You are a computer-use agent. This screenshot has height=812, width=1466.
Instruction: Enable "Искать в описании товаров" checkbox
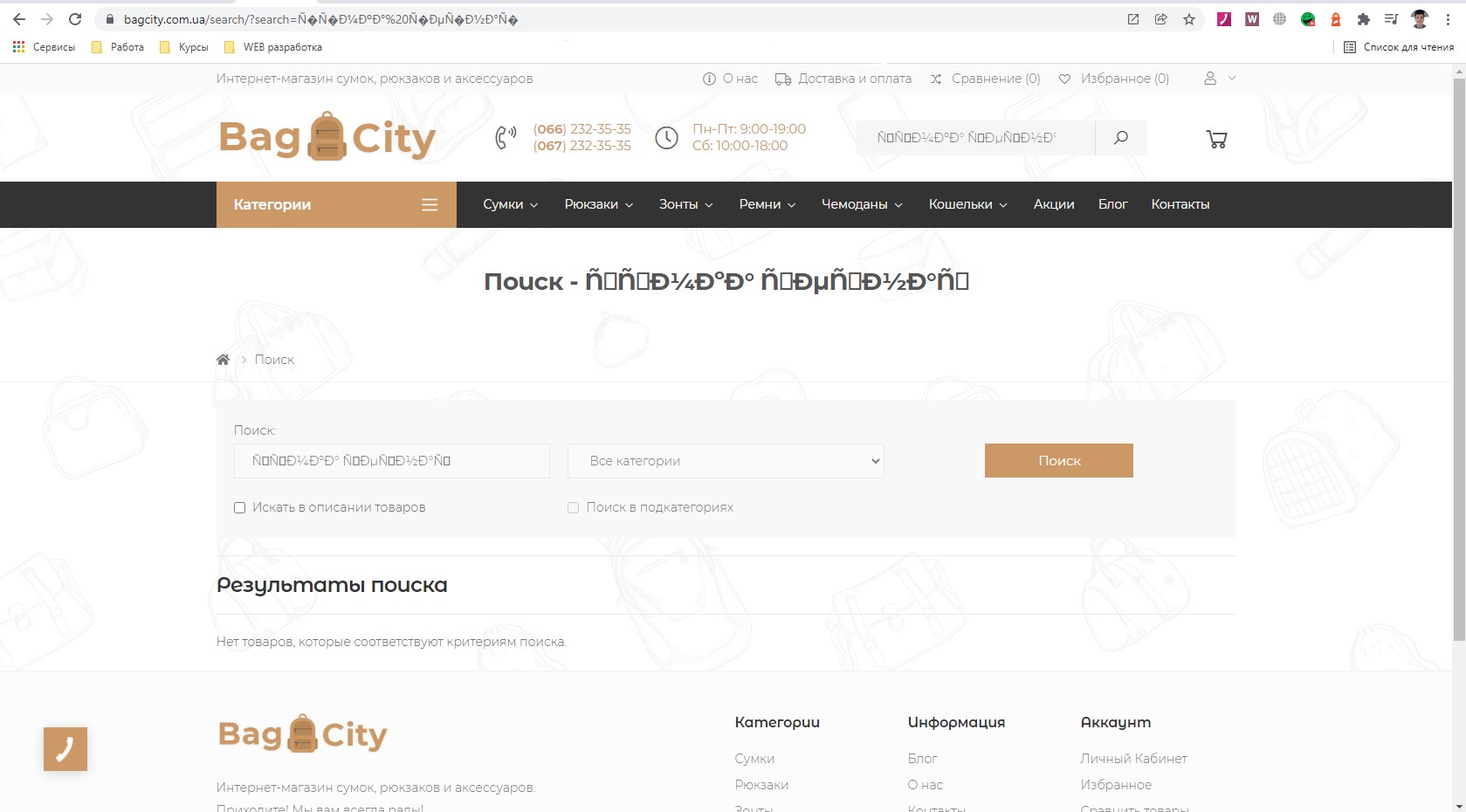[239, 507]
